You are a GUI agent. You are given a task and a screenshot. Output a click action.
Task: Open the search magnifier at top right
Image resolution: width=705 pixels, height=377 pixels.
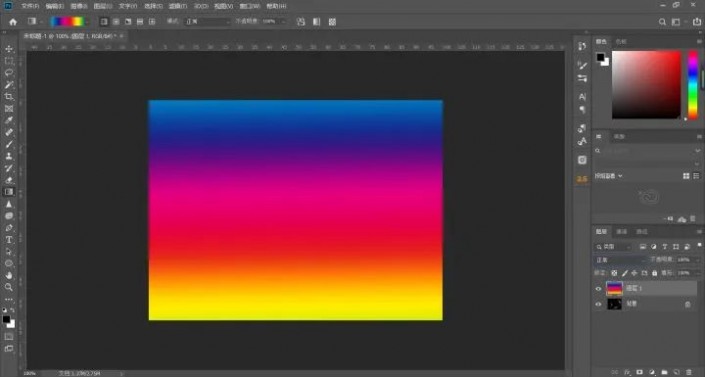click(x=662, y=22)
